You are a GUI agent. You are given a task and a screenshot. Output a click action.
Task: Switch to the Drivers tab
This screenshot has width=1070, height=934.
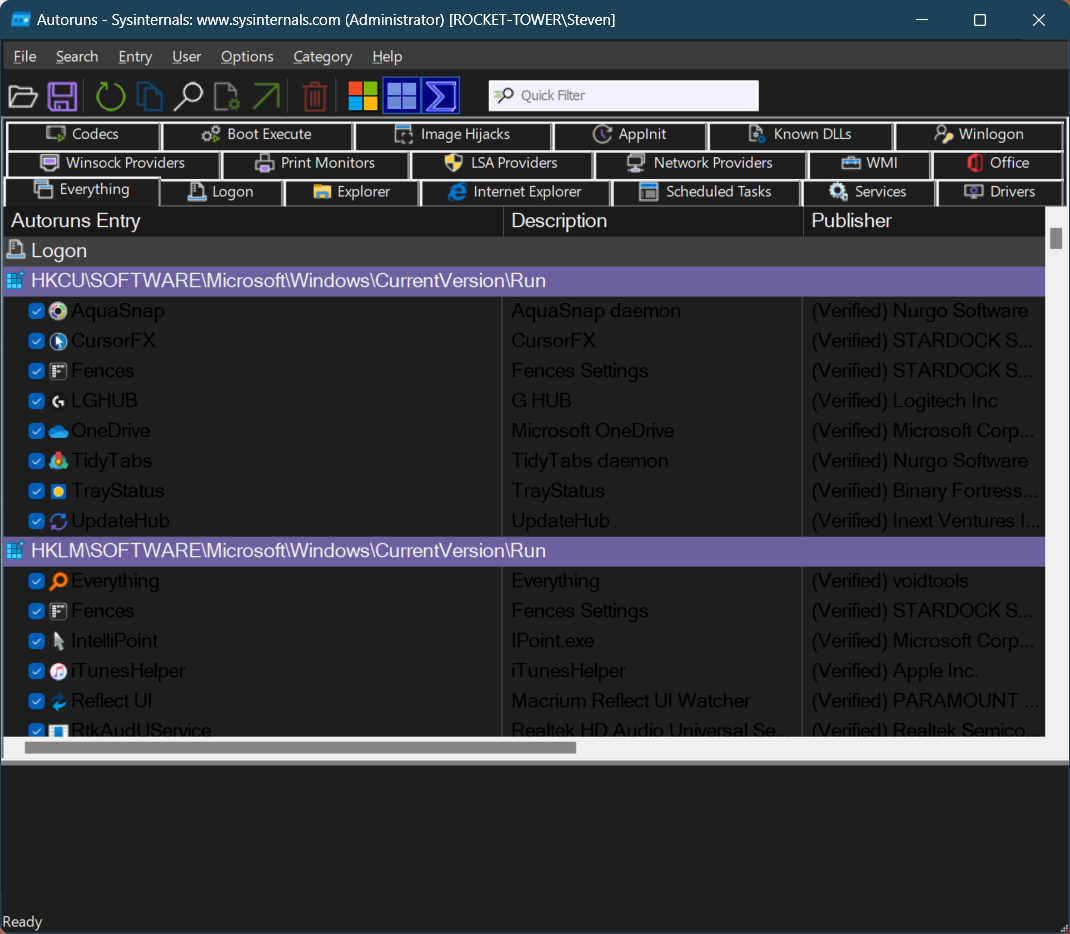pos(1000,192)
